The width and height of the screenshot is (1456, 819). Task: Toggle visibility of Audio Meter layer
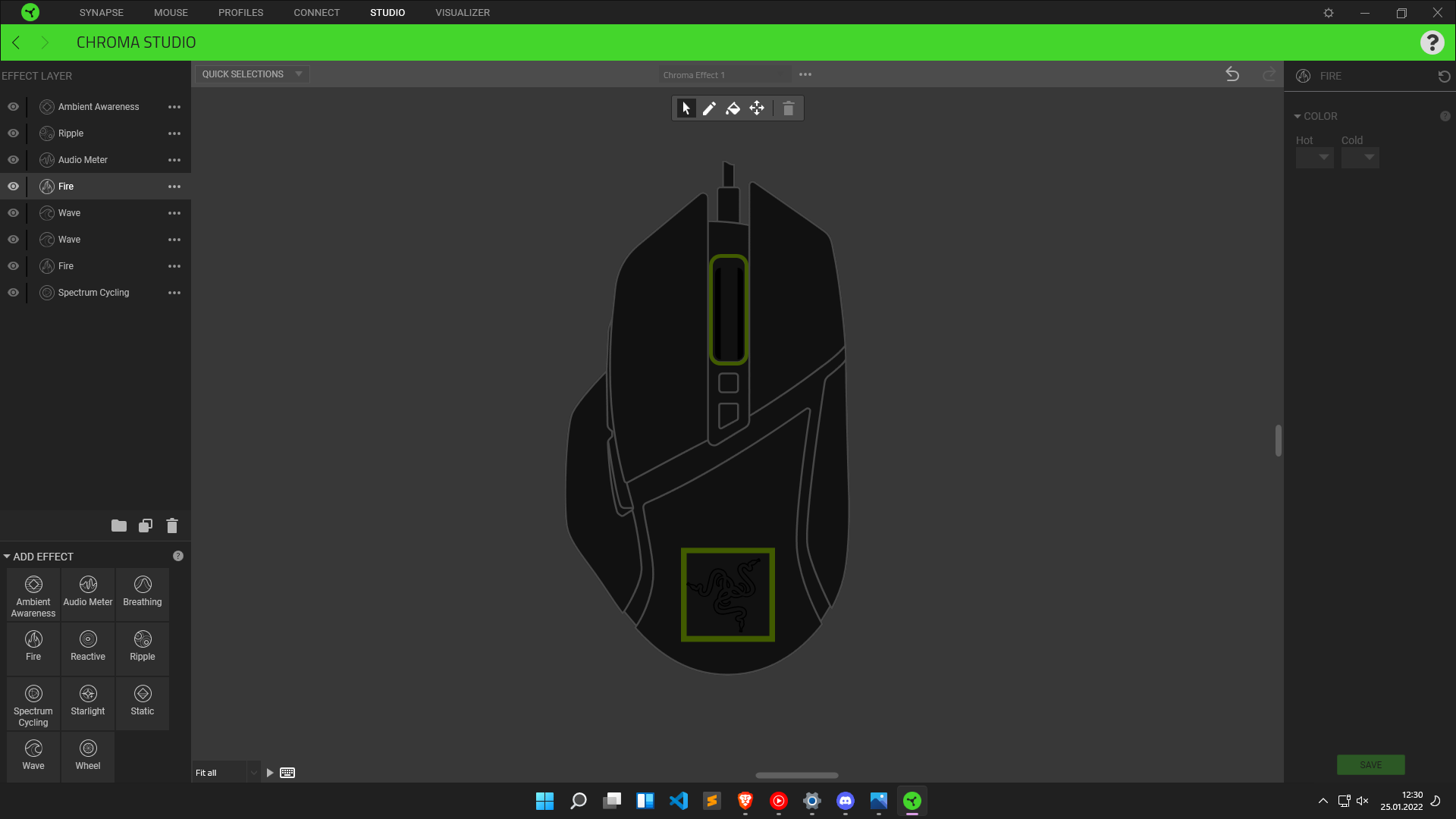pyautogui.click(x=14, y=160)
